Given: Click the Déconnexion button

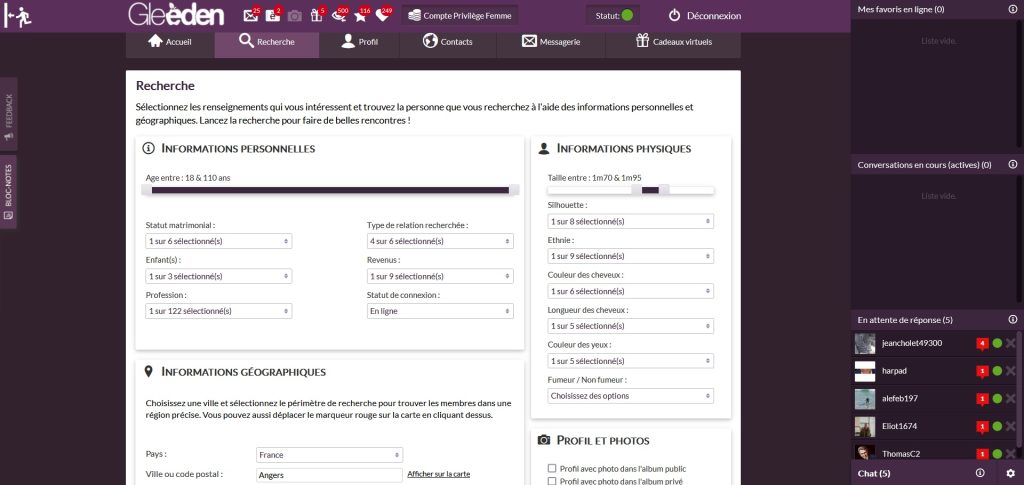Looking at the screenshot, I should point(705,16).
